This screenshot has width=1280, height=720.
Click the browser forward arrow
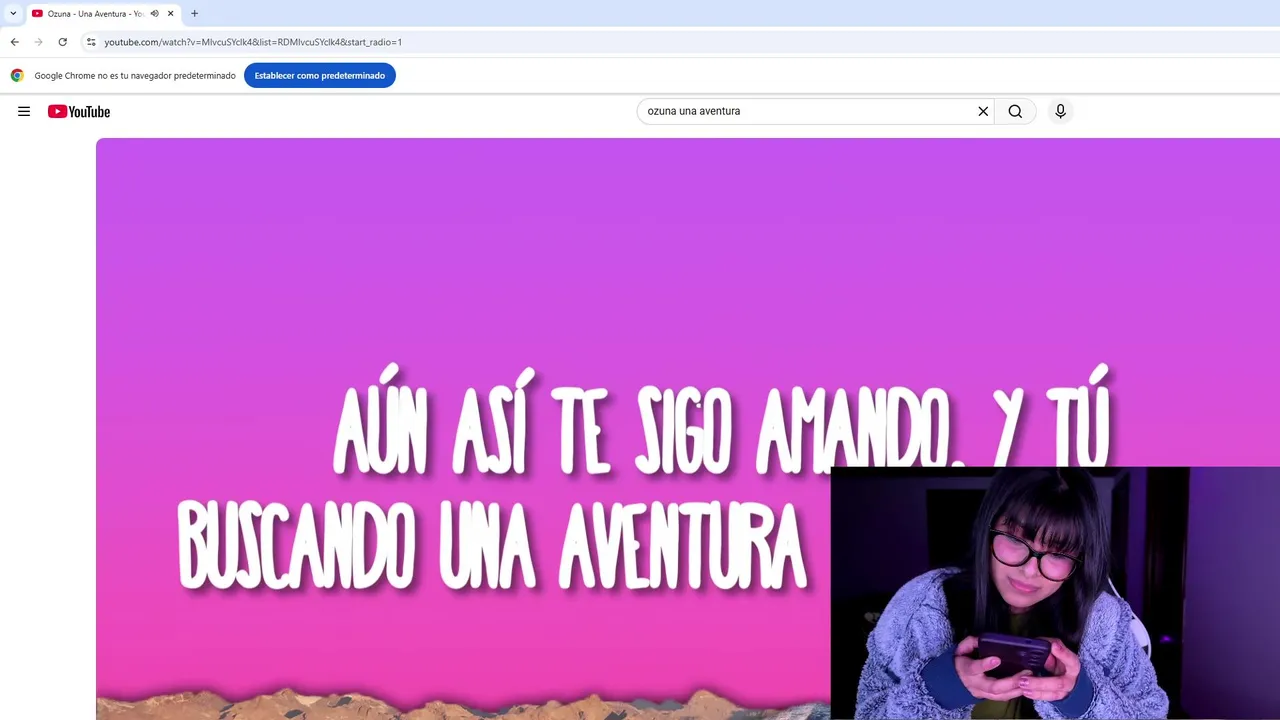pos(38,42)
